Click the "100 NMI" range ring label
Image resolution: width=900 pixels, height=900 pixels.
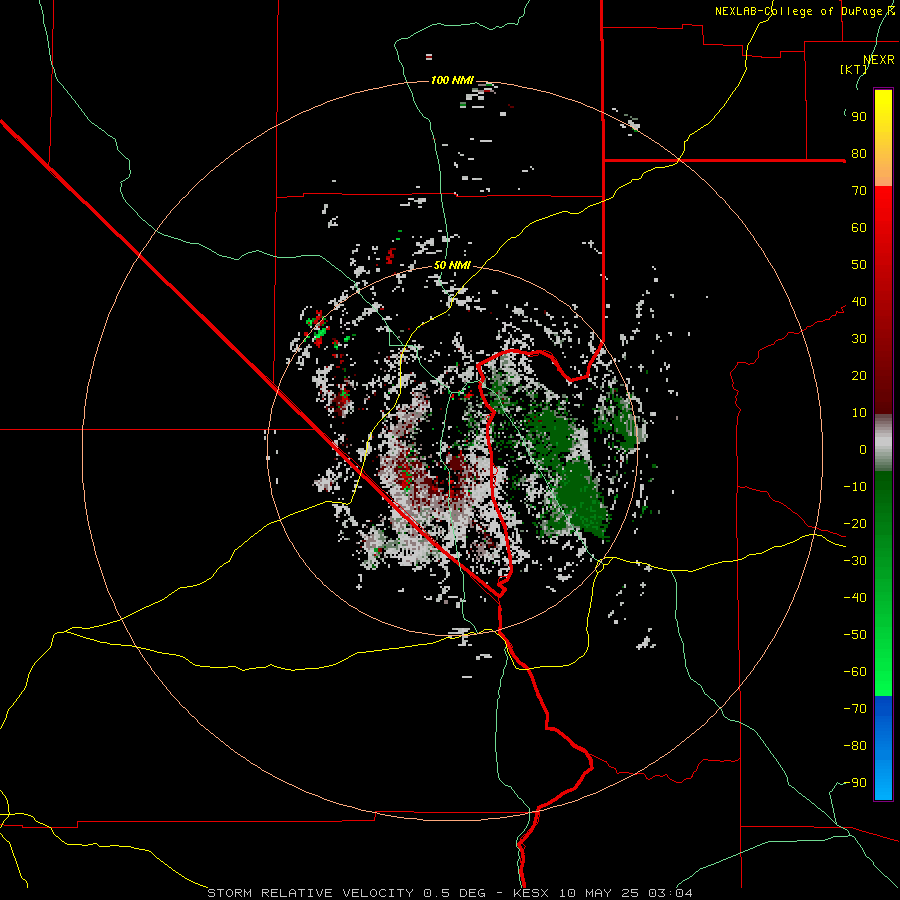pos(452,80)
